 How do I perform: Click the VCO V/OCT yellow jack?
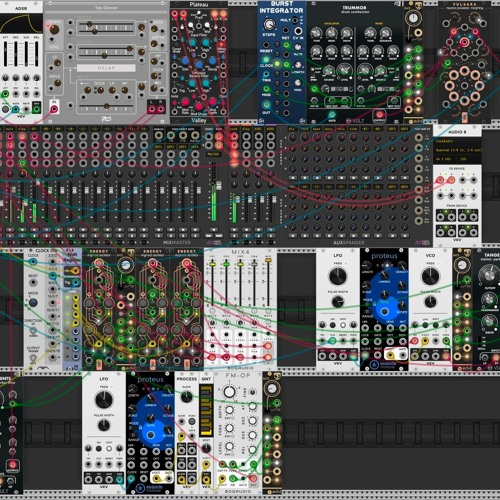(x=425, y=340)
